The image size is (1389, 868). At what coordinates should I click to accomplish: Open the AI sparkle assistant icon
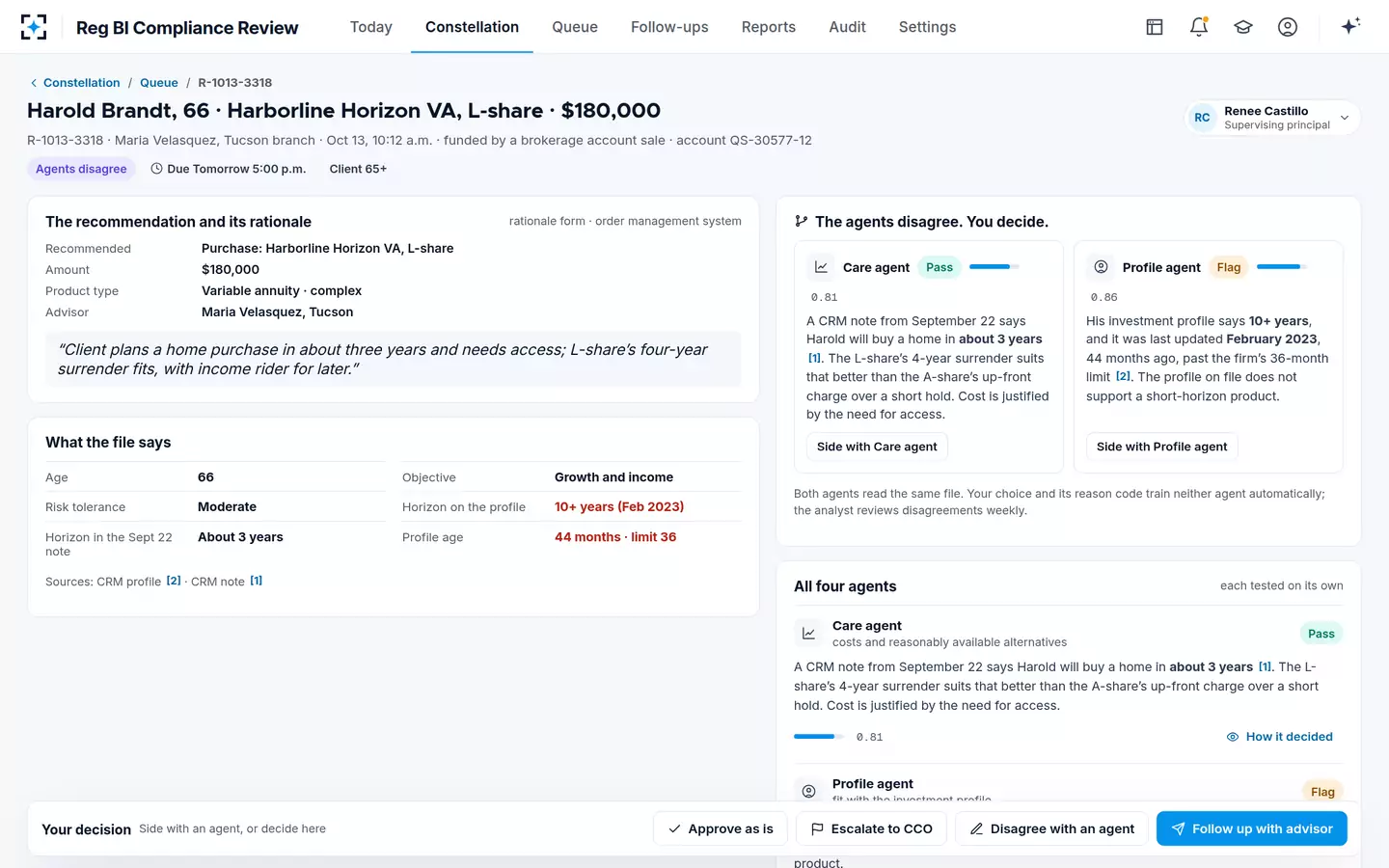coord(1350,26)
